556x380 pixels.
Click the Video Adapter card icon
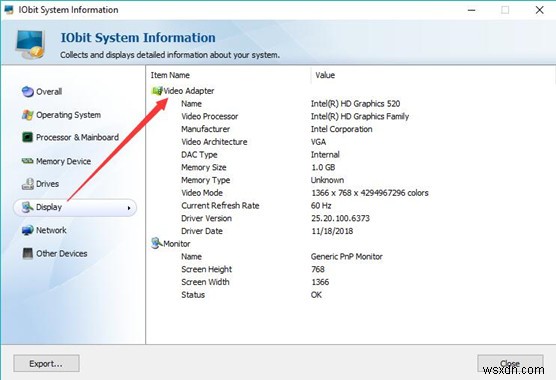tap(157, 91)
